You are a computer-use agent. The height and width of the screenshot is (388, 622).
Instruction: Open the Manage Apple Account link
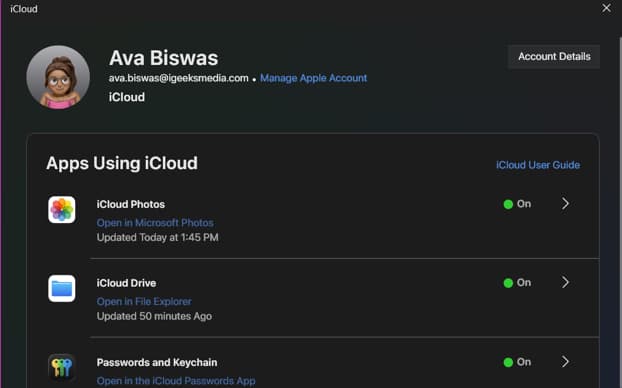(x=313, y=78)
